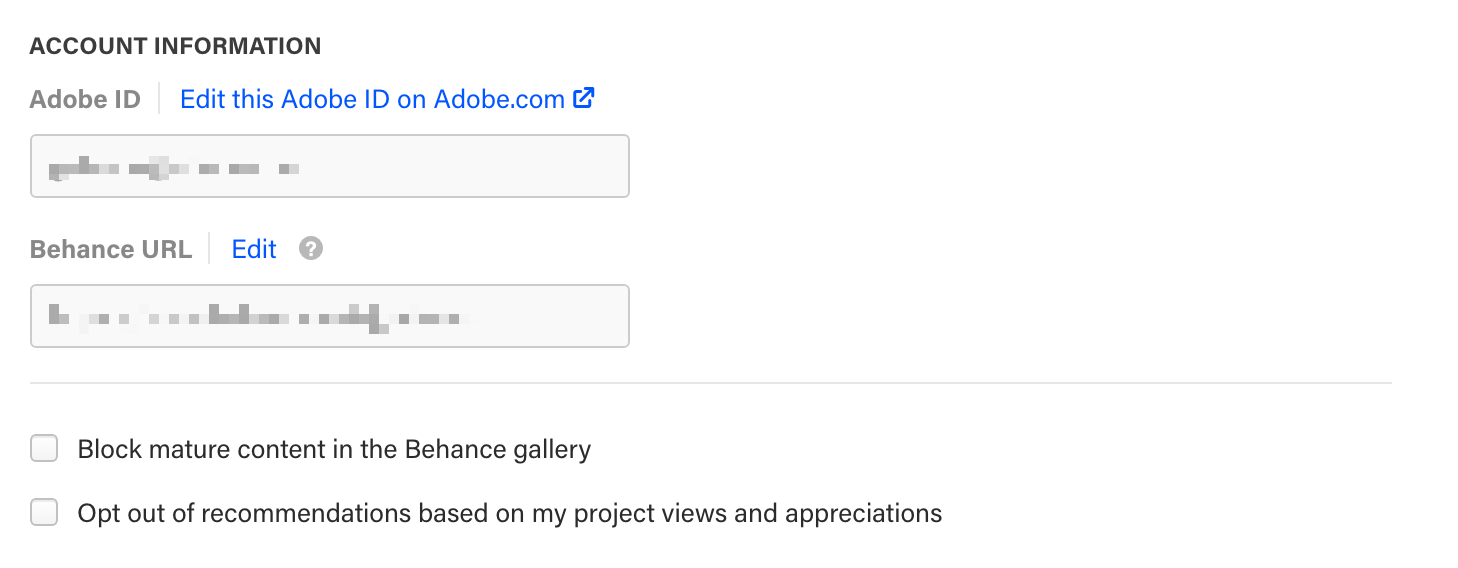Click the Opt out of recommendations label text
This screenshot has height=568, width=1458.
point(510,514)
